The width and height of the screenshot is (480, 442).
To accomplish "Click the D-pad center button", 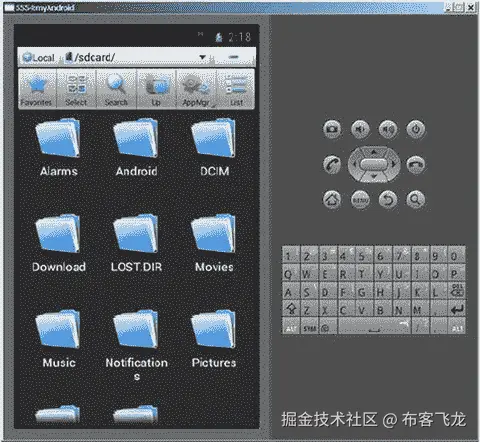I will tap(374, 164).
